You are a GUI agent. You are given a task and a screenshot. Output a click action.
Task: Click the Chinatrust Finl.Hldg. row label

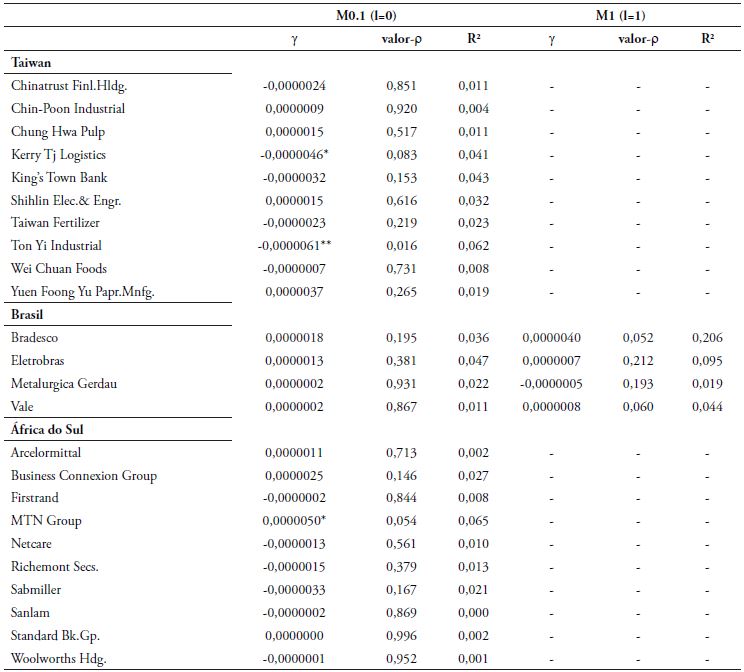click(69, 86)
